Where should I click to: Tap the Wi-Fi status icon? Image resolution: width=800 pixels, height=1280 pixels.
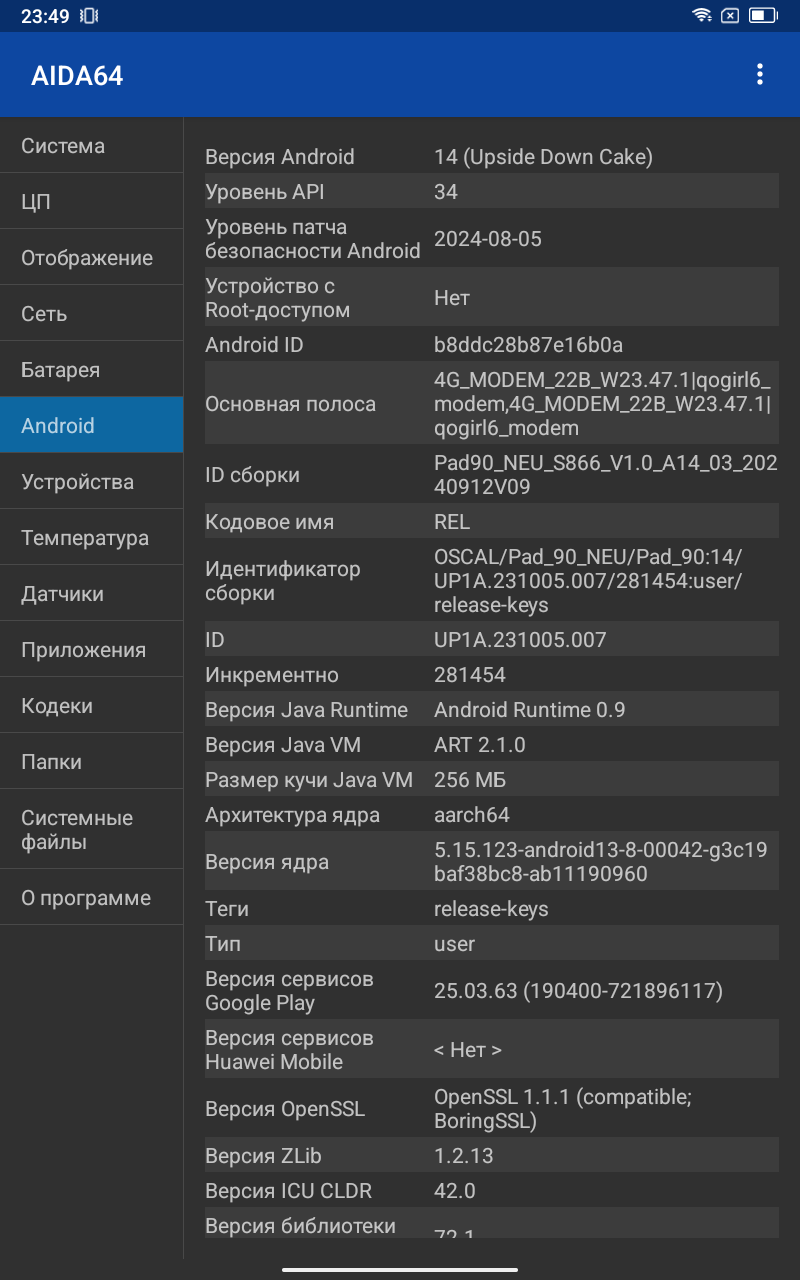(702, 15)
